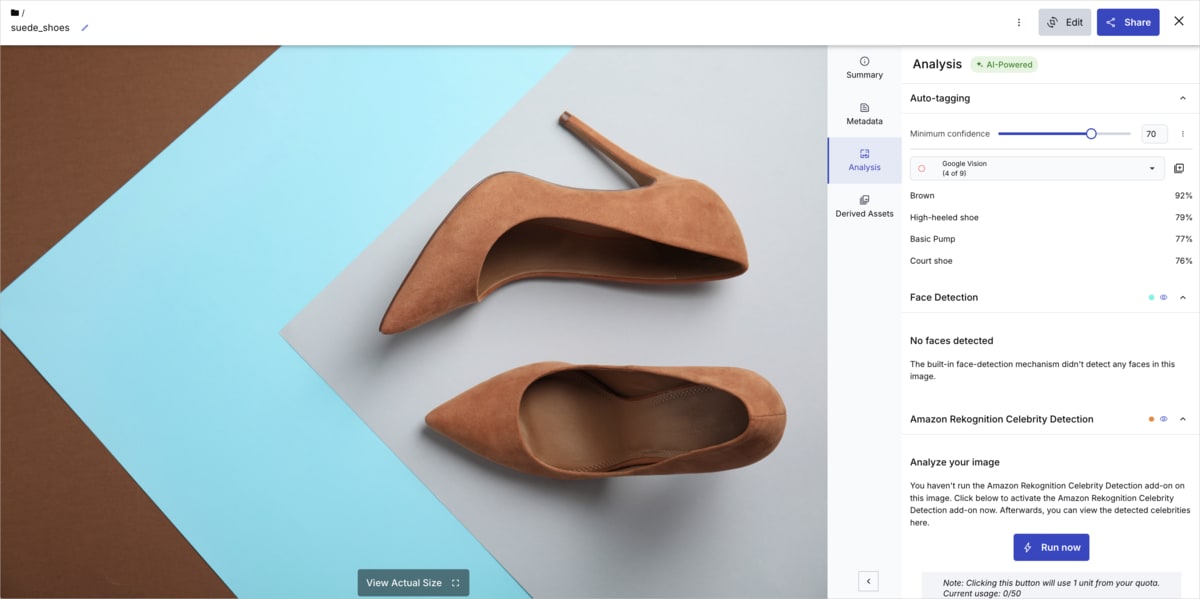Click the folder icon in breadcrumb
This screenshot has height=599, width=1200.
click(x=15, y=13)
